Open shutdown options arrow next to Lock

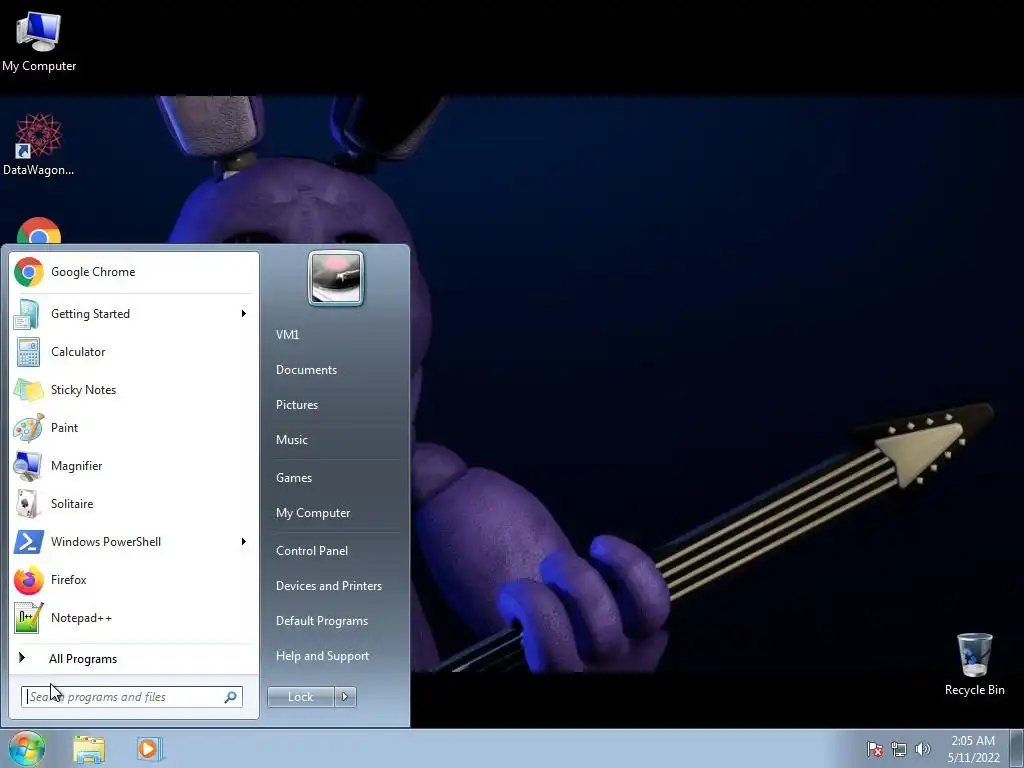point(345,697)
